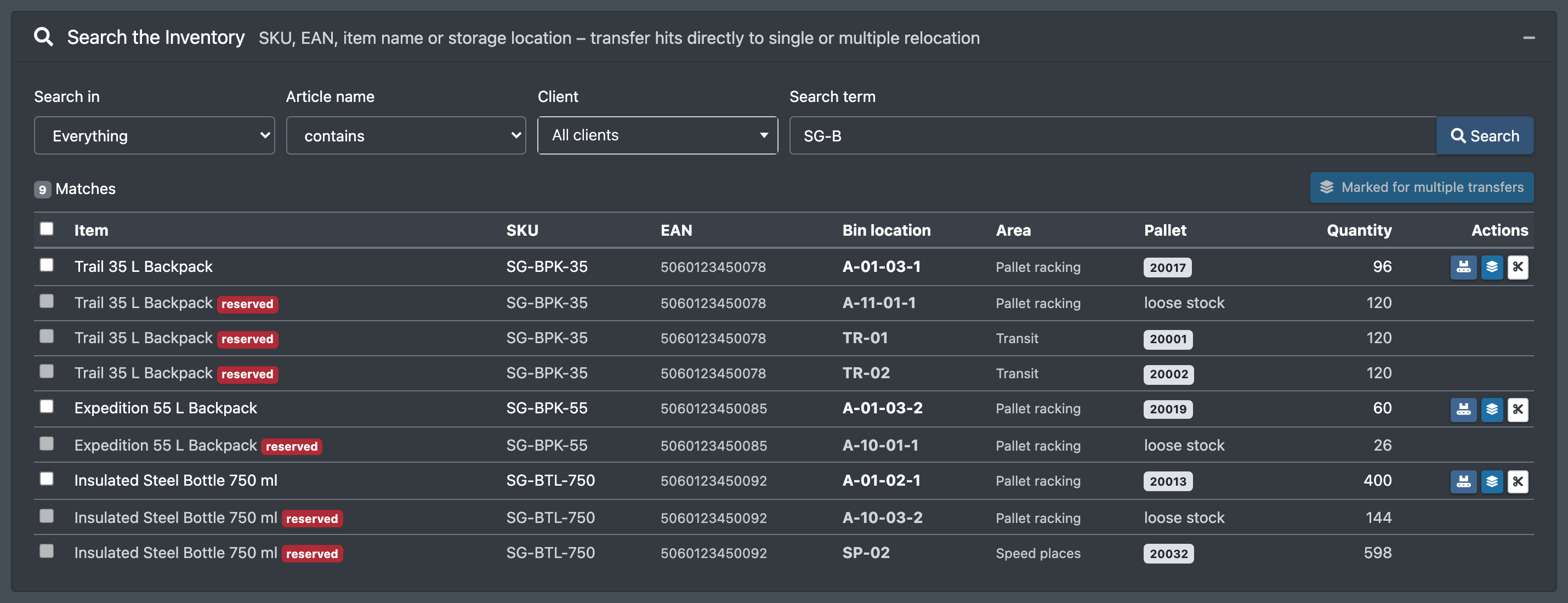The image size is (1568, 603).
Task: Click the pallet badge 20001
Action: tap(1168, 339)
